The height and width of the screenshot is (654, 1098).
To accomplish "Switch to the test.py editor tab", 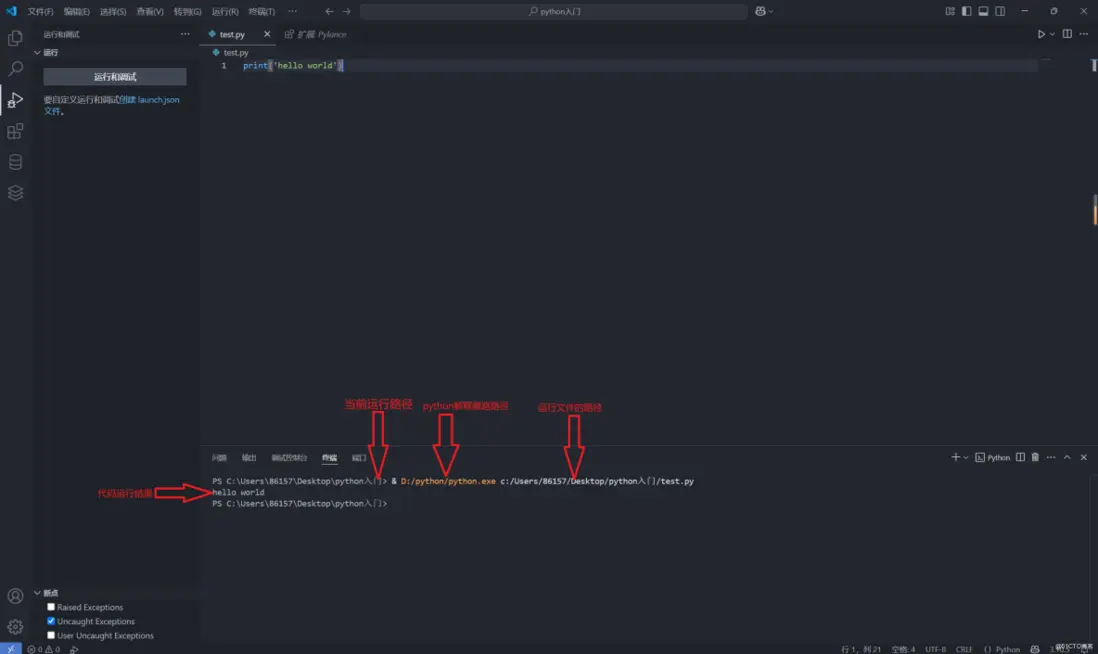I will 231,34.
